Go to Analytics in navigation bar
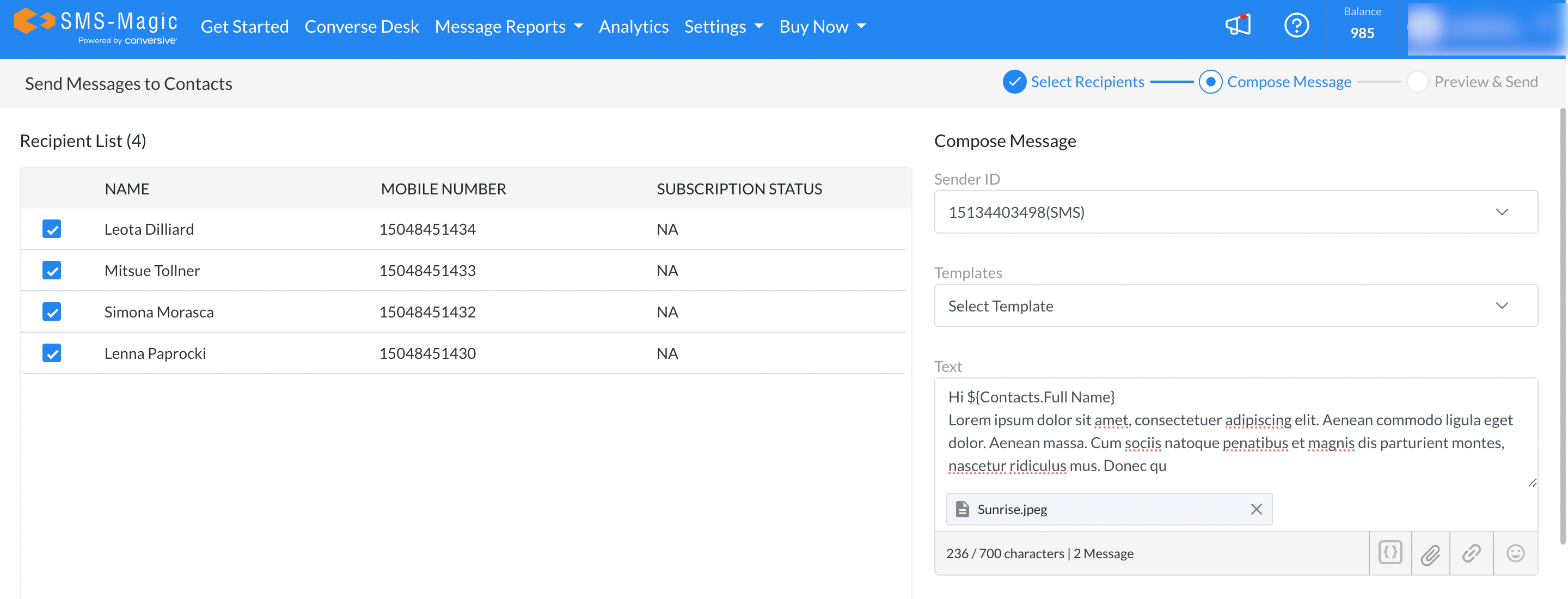Screen dimensions: 1568x599 click(633, 27)
